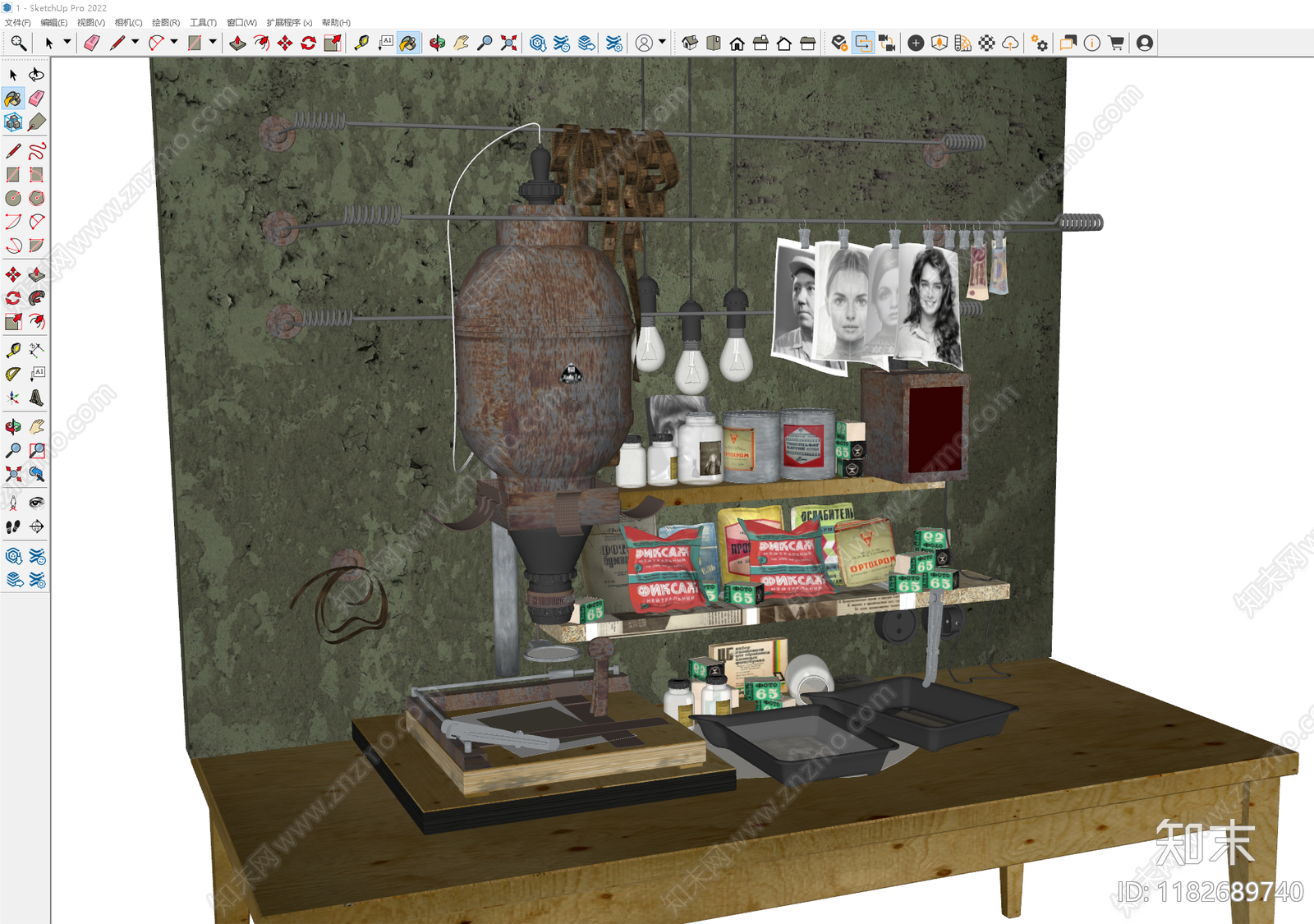
Task: Select the Offset tool in left palette
Action: (x=37, y=321)
